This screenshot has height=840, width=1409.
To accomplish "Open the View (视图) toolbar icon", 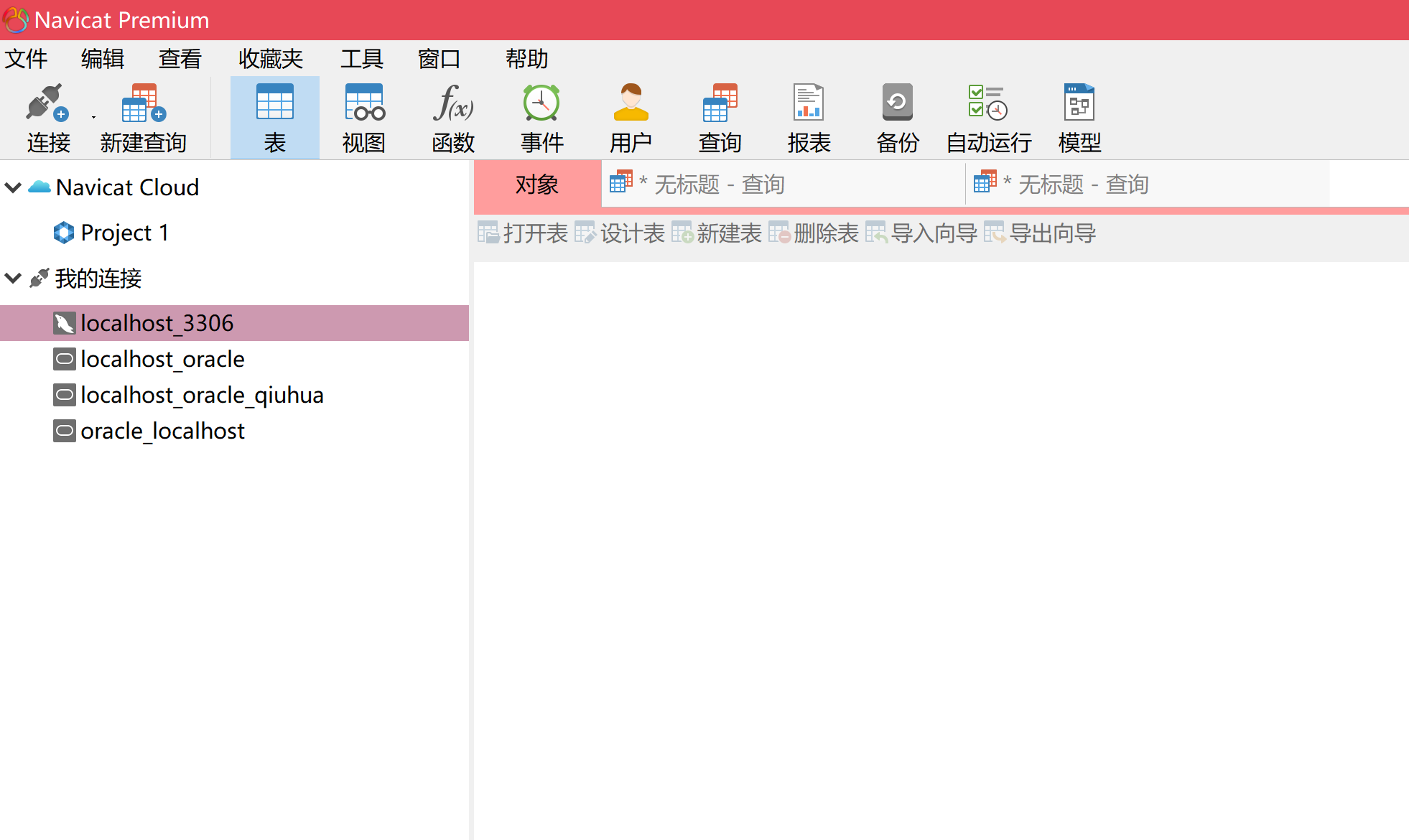I will pos(365,102).
